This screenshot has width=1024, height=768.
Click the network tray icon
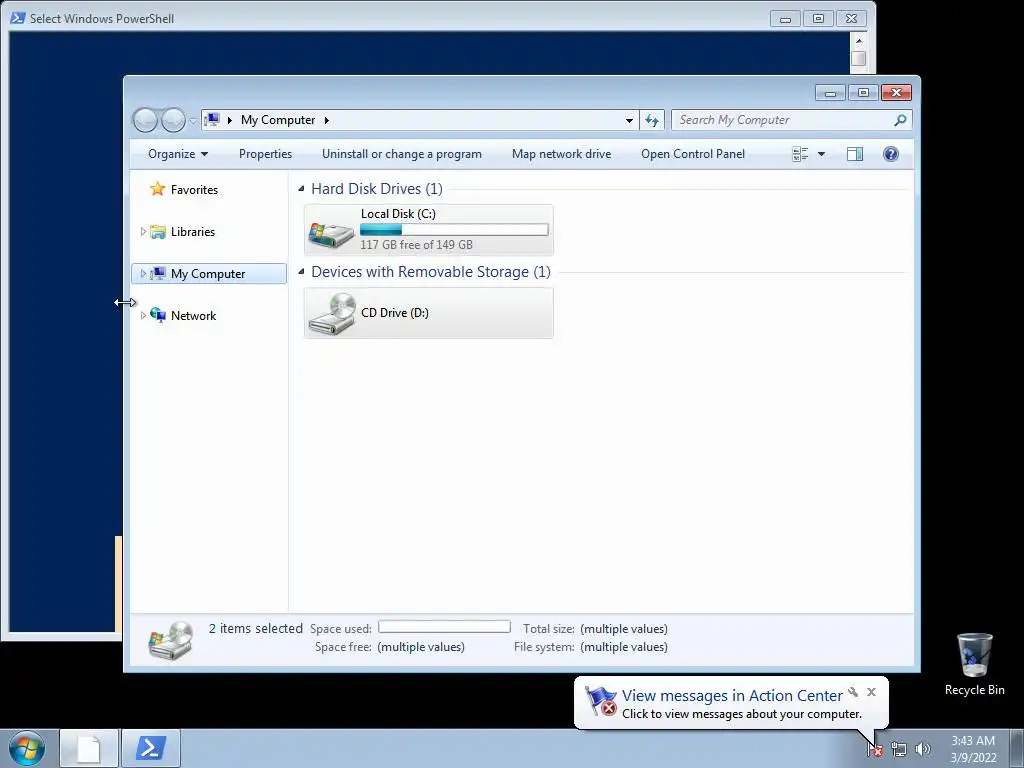(x=899, y=749)
